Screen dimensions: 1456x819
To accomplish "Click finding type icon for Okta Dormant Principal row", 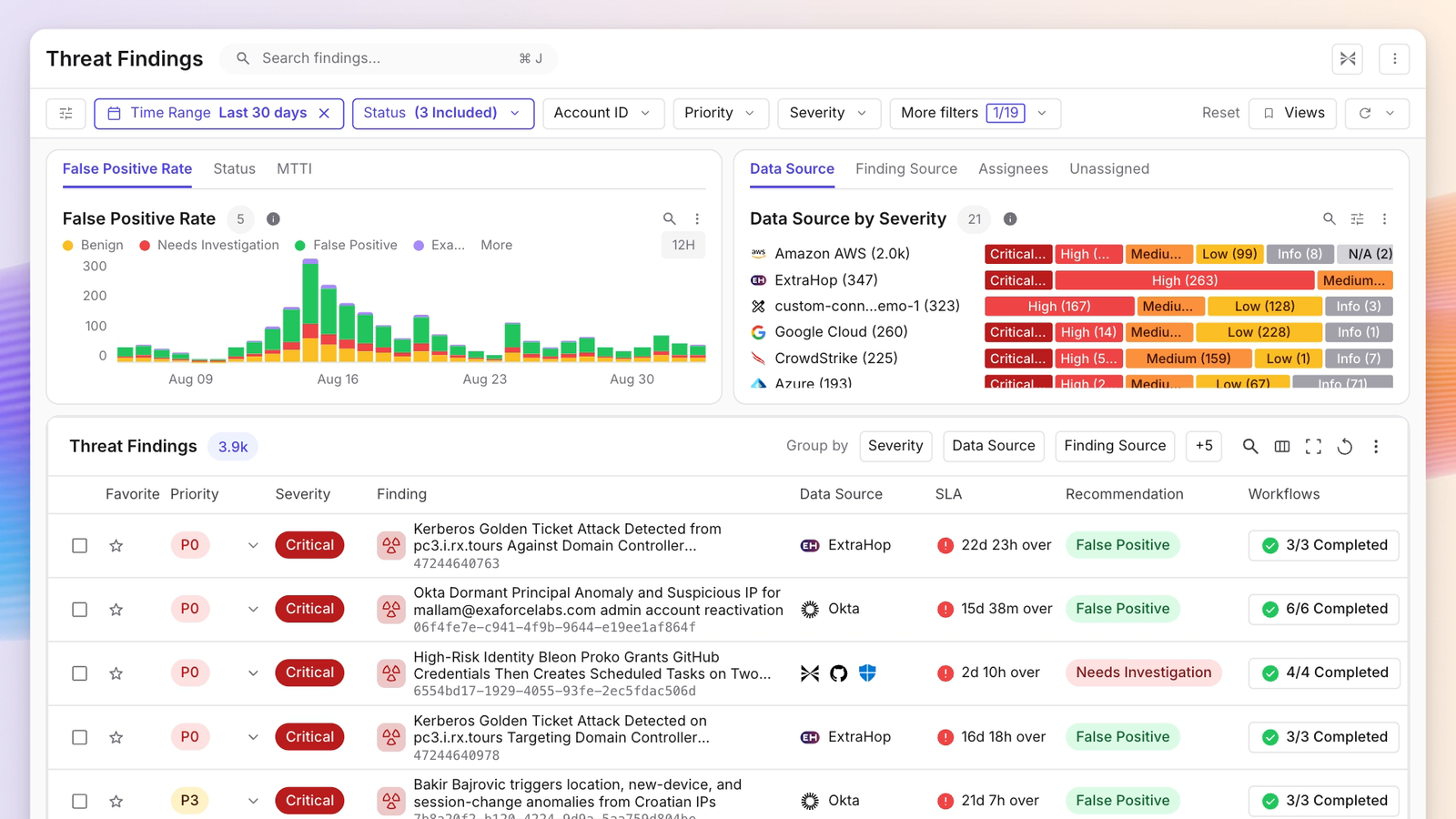I will (391, 610).
